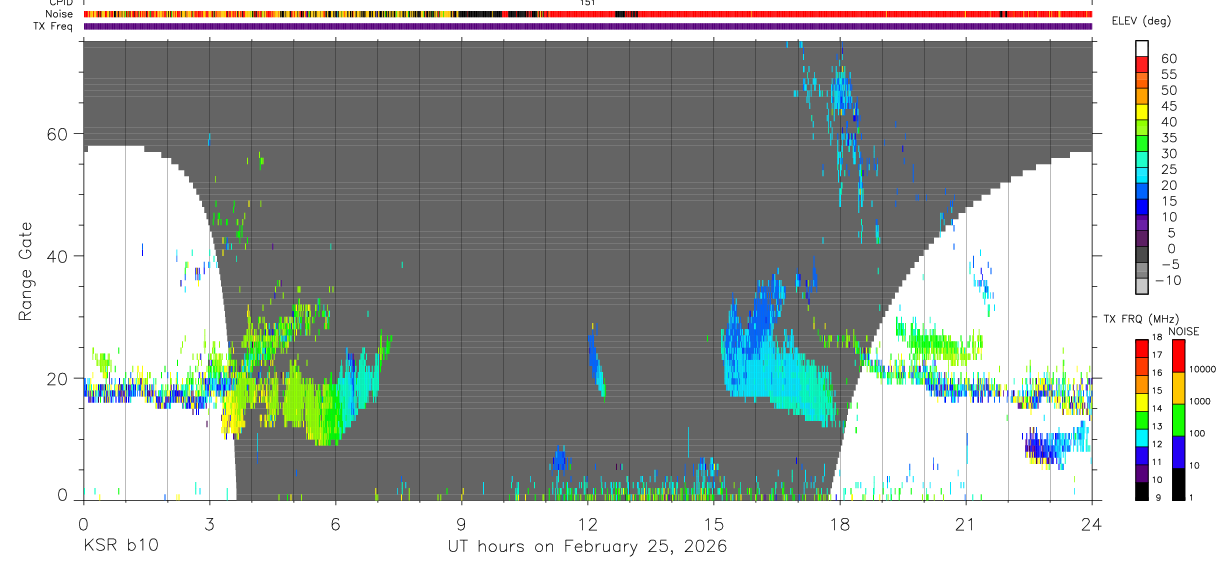The width and height of the screenshot is (1228, 567).
Task: Click the 'TX FRQ (MHz)' legend title
Action: pos(1139,318)
